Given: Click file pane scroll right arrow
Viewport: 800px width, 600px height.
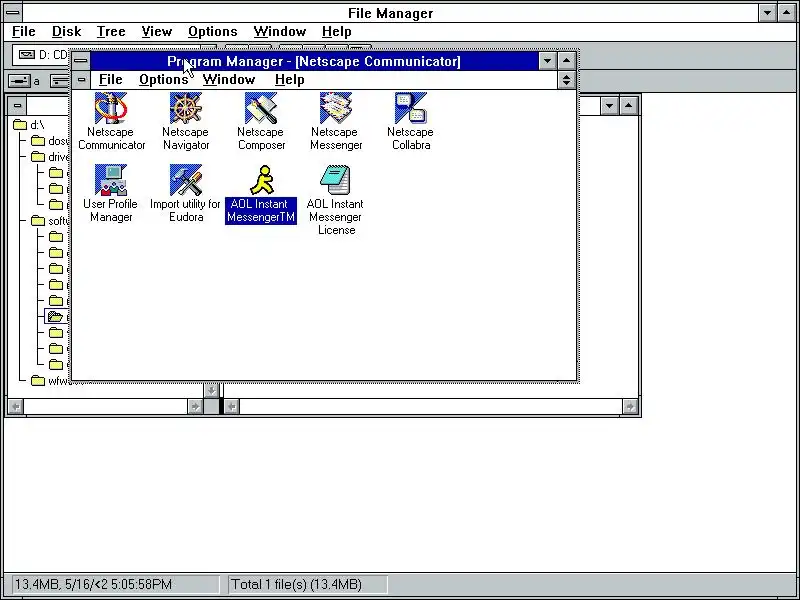Looking at the screenshot, I should click(630, 406).
